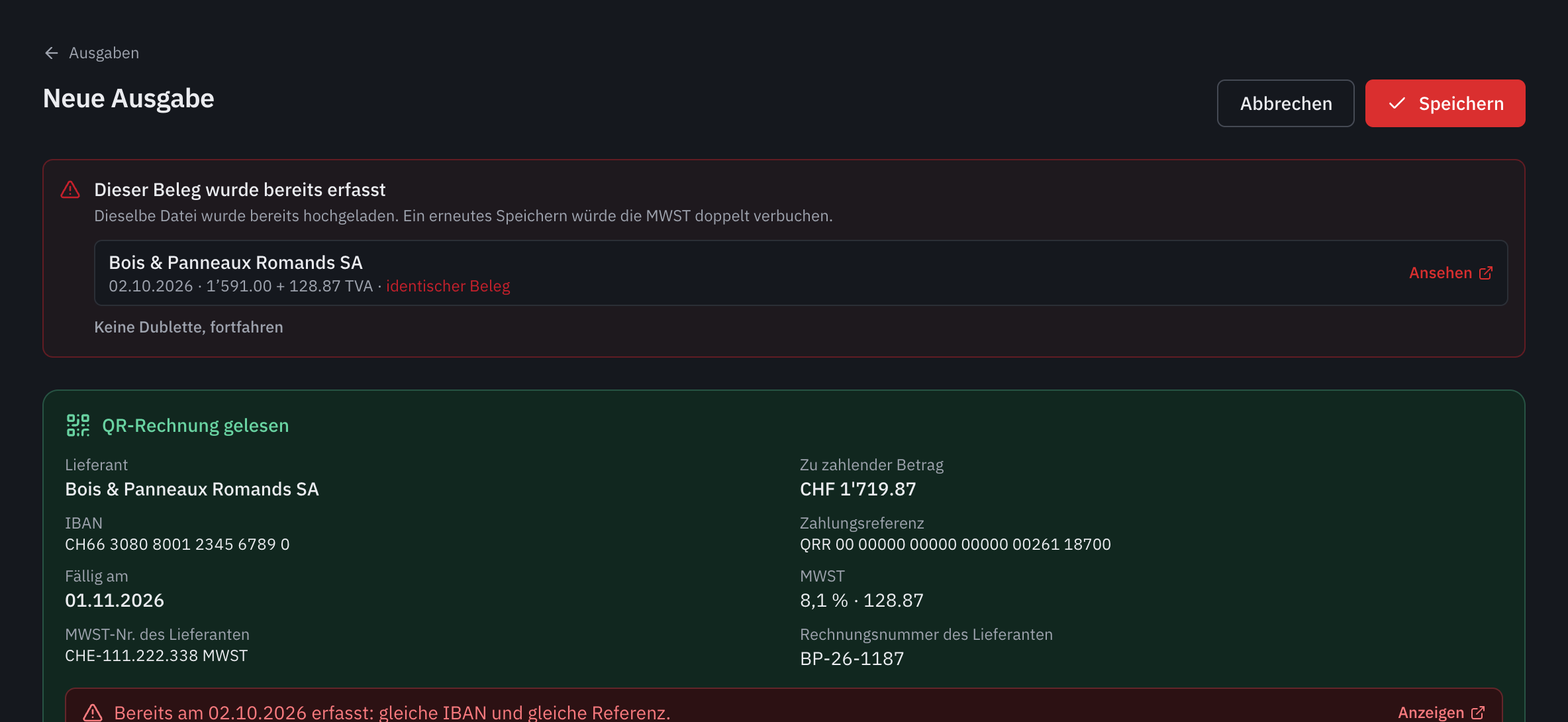1568x722 pixels.
Task: Click the red warning triangle in duplicate alert
Action: coord(70,190)
